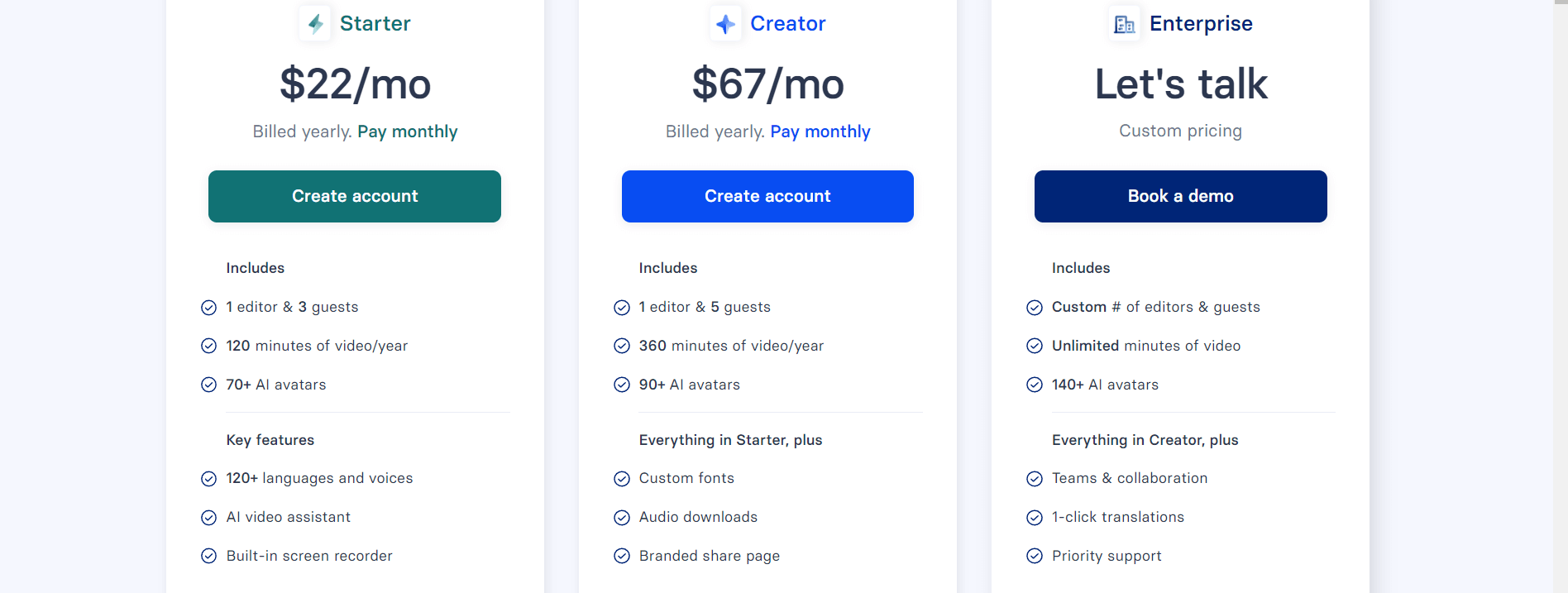Book a demo for Enterprise
Viewport: 1568px width, 593px height.
click(x=1180, y=196)
